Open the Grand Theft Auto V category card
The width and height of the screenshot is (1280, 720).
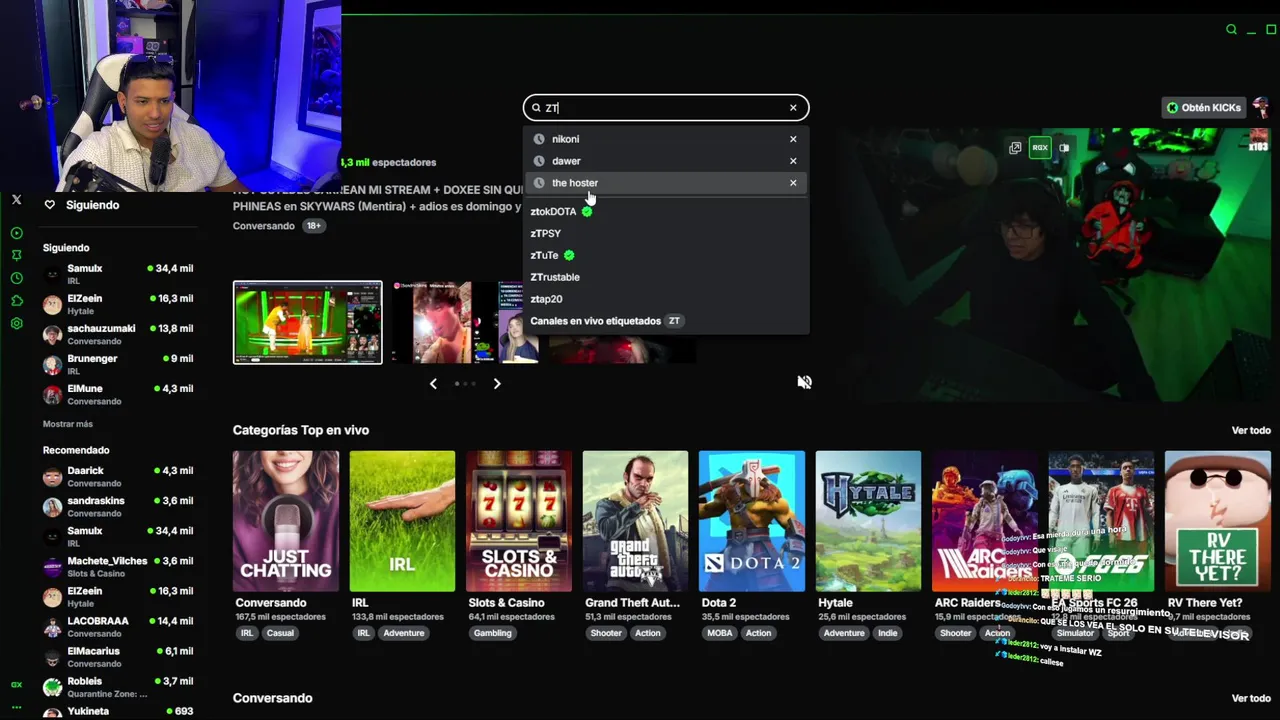click(x=635, y=521)
